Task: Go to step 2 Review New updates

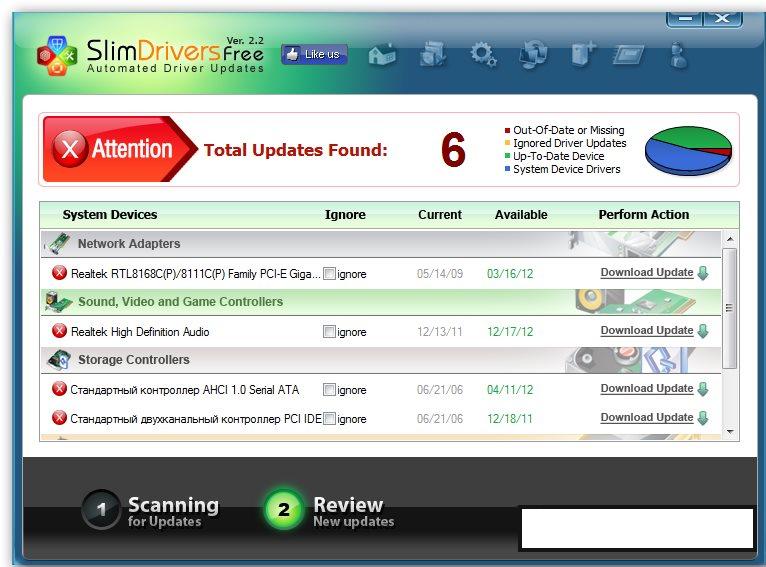Action: point(330,510)
